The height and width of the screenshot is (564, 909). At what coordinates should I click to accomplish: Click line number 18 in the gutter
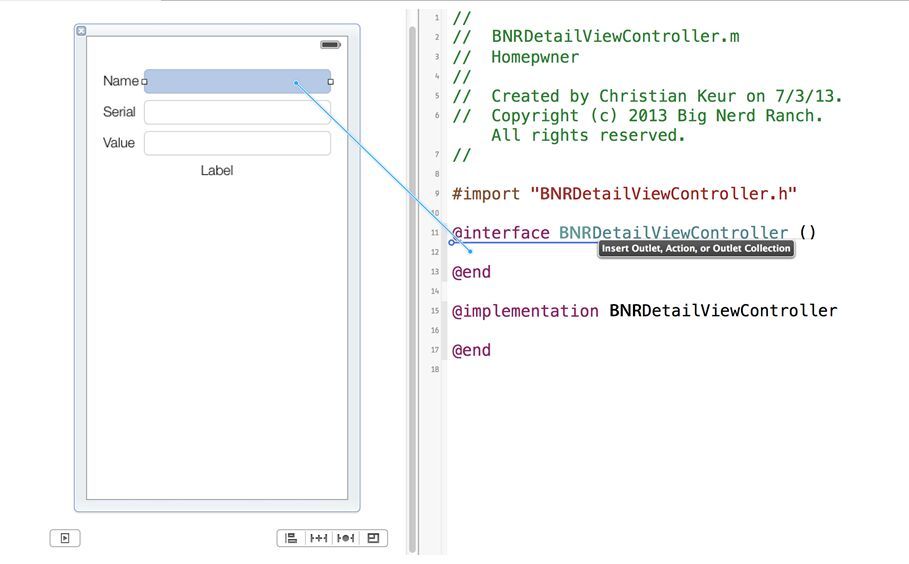435,369
